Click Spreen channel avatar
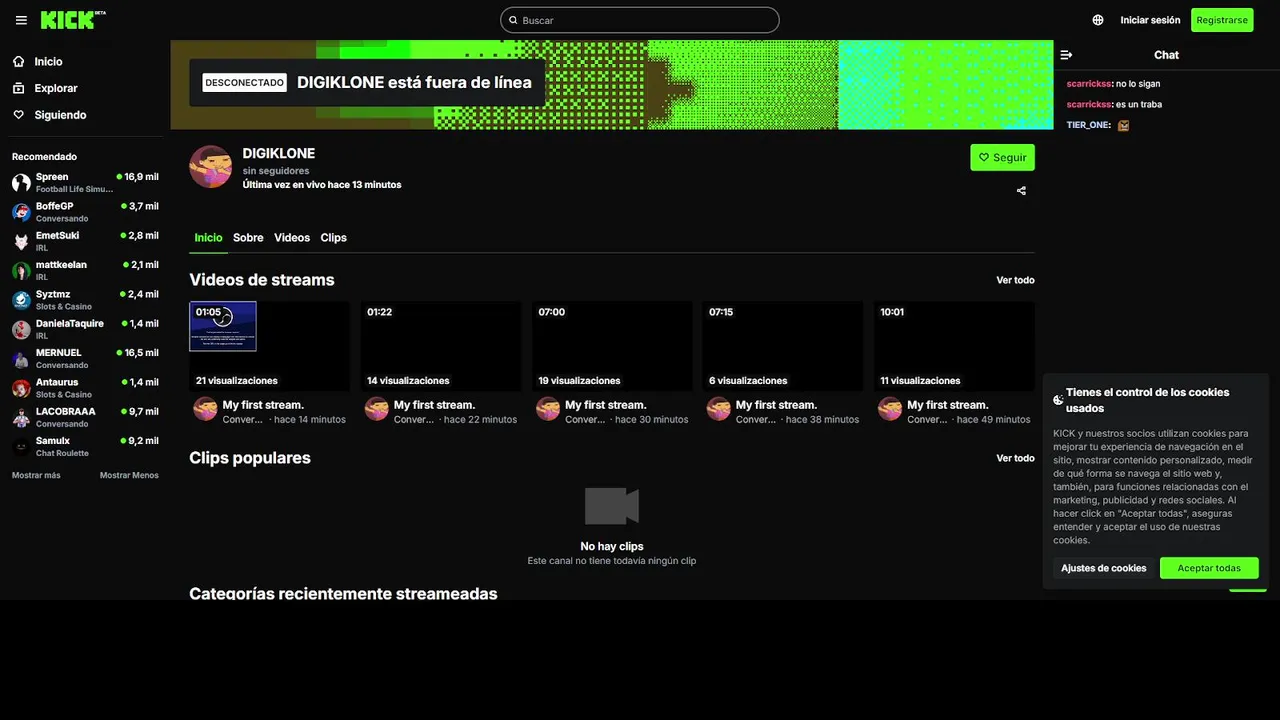 [21, 183]
